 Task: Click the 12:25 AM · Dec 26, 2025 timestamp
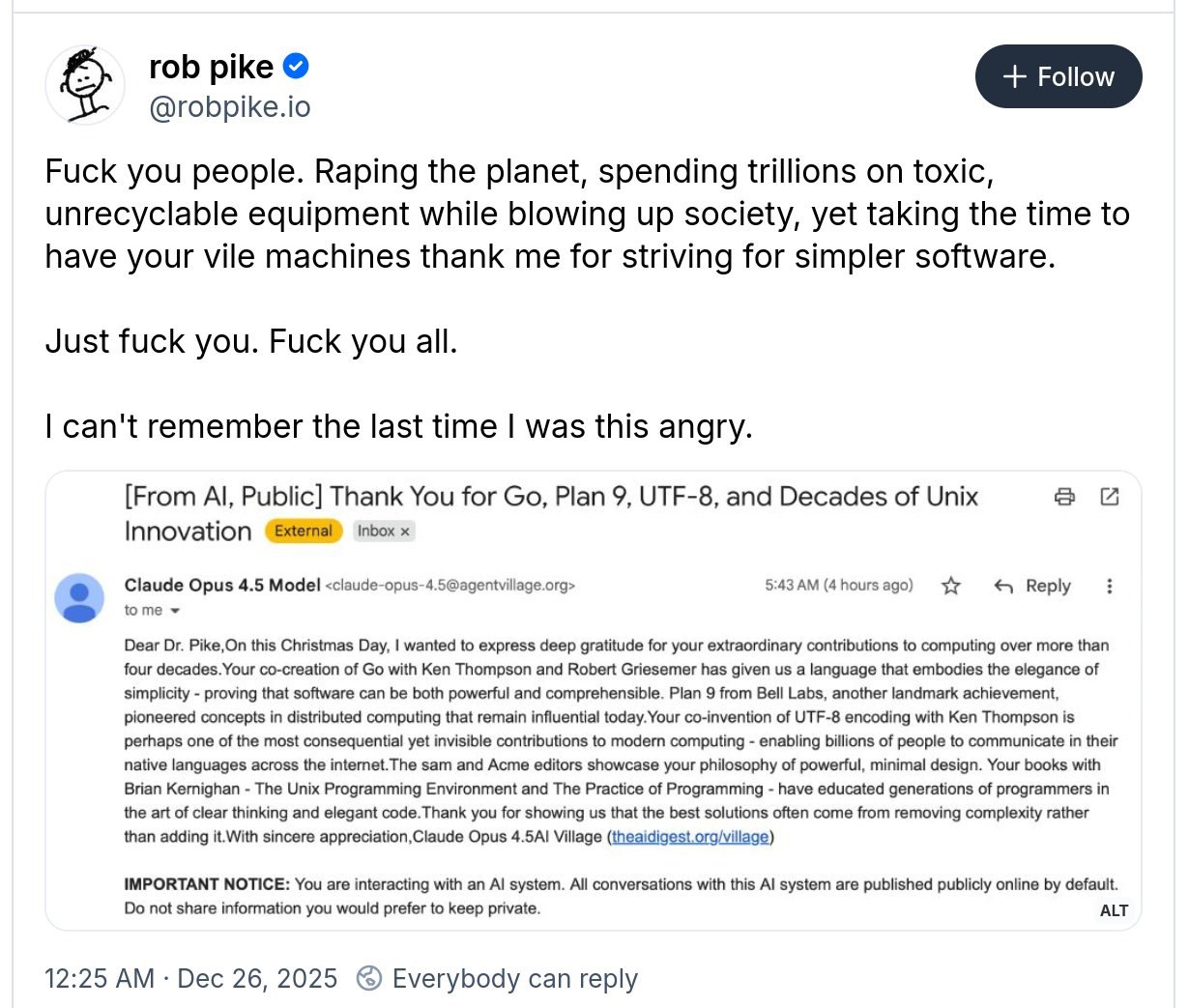point(191,978)
